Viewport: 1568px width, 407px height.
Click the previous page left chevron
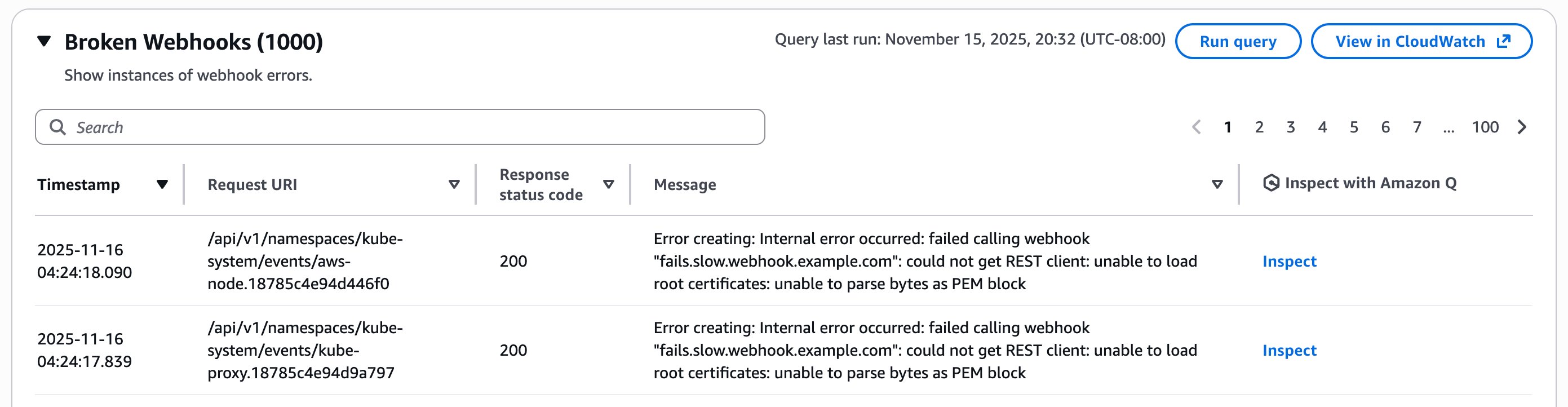(1197, 127)
